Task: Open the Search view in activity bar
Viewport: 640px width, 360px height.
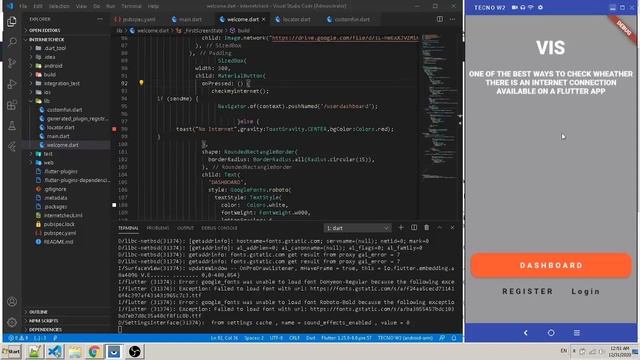Action: coord(12,42)
